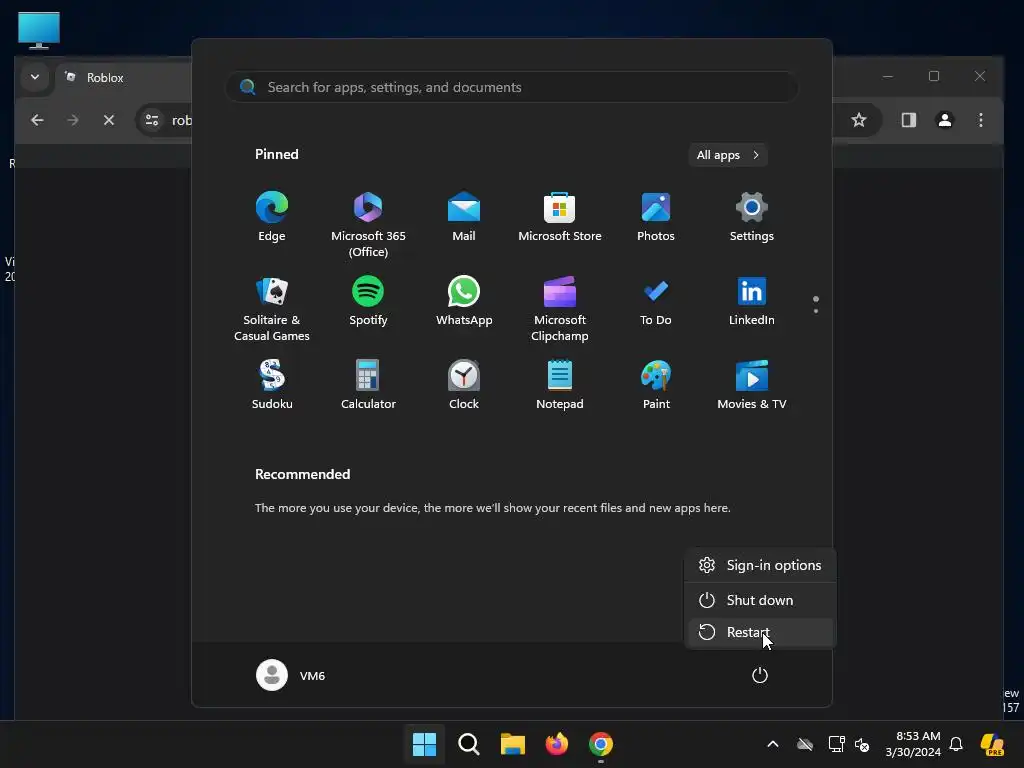Click the power button in Start menu
The height and width of the screenshot is (768, 1024).
[x=760, y=675]
